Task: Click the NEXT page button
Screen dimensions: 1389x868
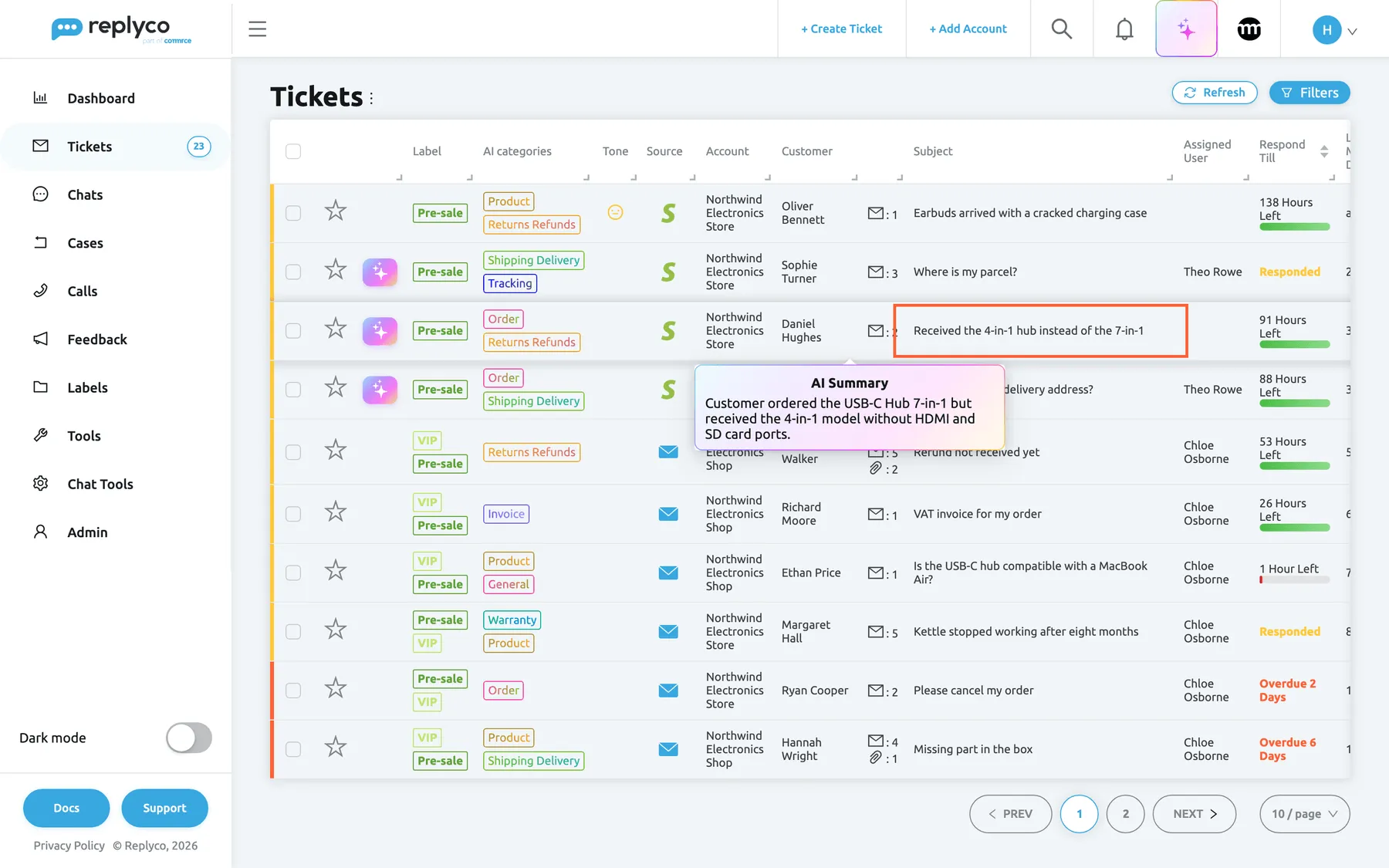Action: point(1194,814)
